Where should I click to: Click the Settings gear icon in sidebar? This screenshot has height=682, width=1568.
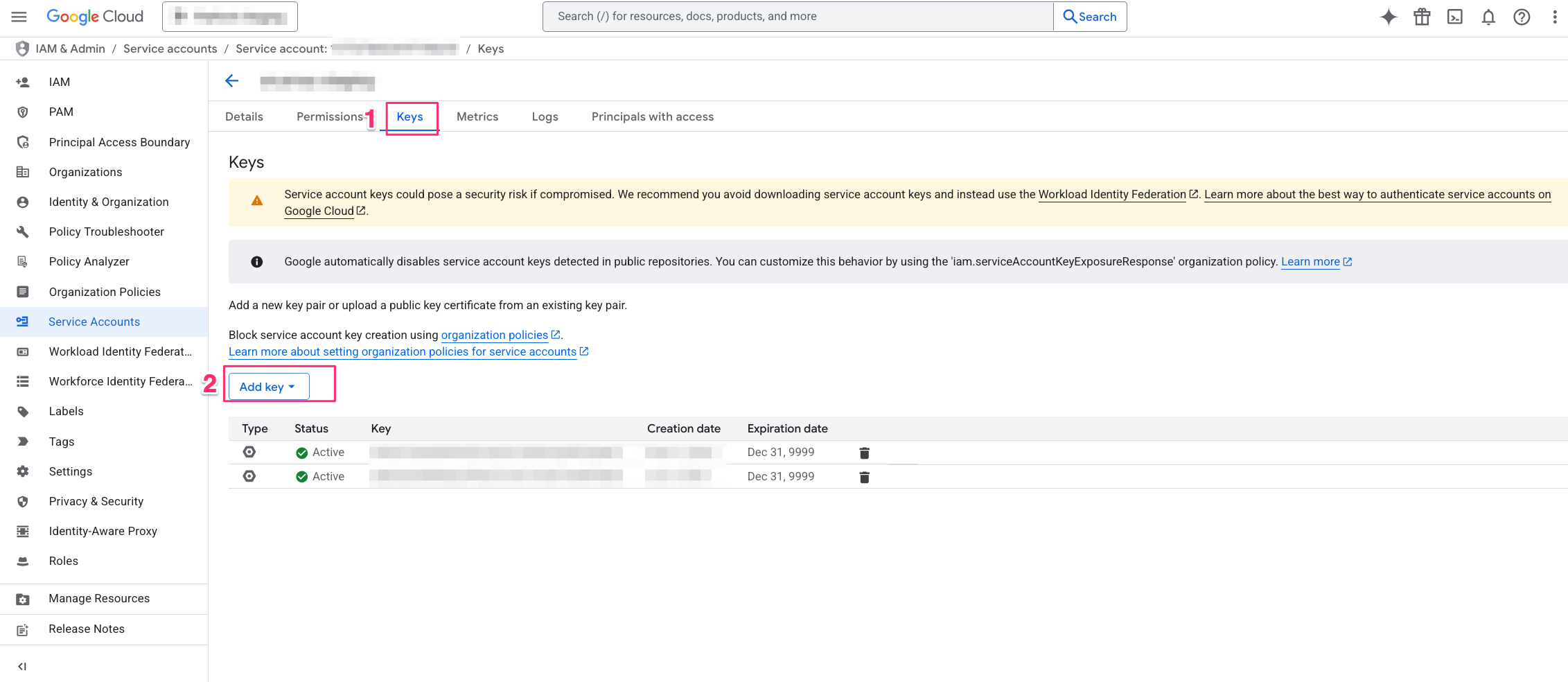pos(23,471)
